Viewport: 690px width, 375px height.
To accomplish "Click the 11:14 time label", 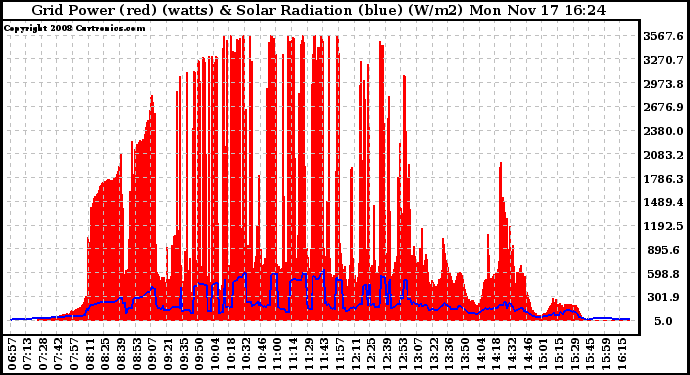I will (293, 353).
